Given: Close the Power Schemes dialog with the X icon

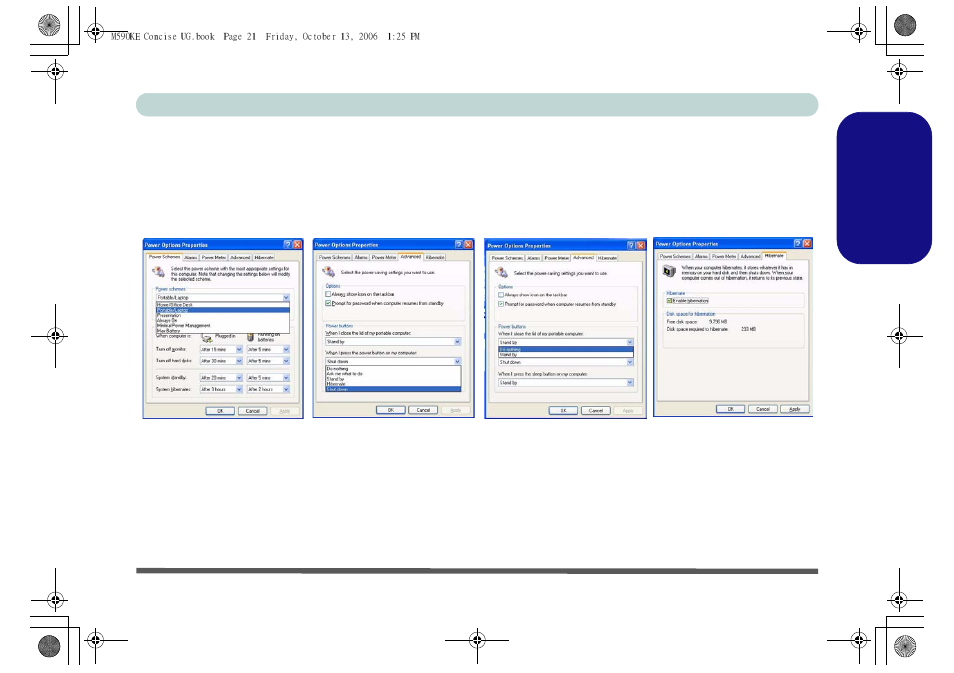Looking at the screenshot, I should pos(297,244).
